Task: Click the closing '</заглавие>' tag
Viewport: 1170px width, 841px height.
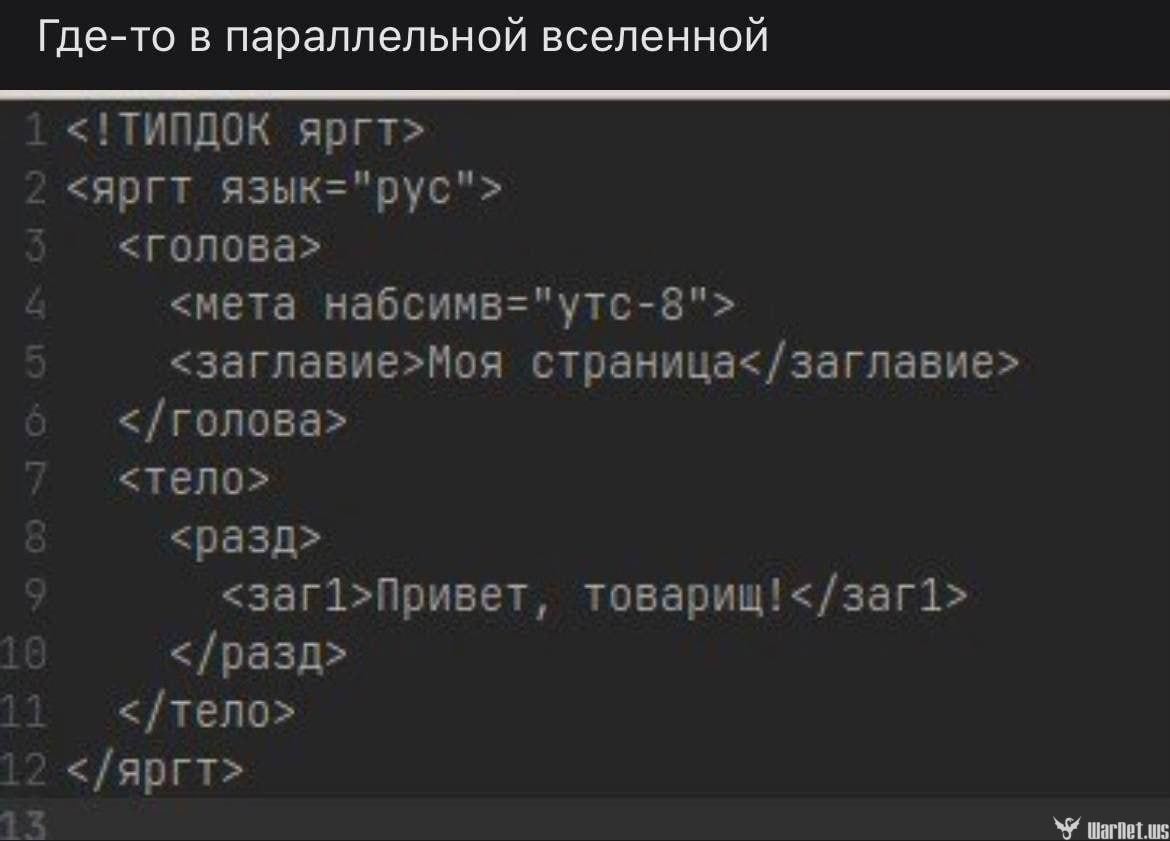Action: click(x=878, y=363)
